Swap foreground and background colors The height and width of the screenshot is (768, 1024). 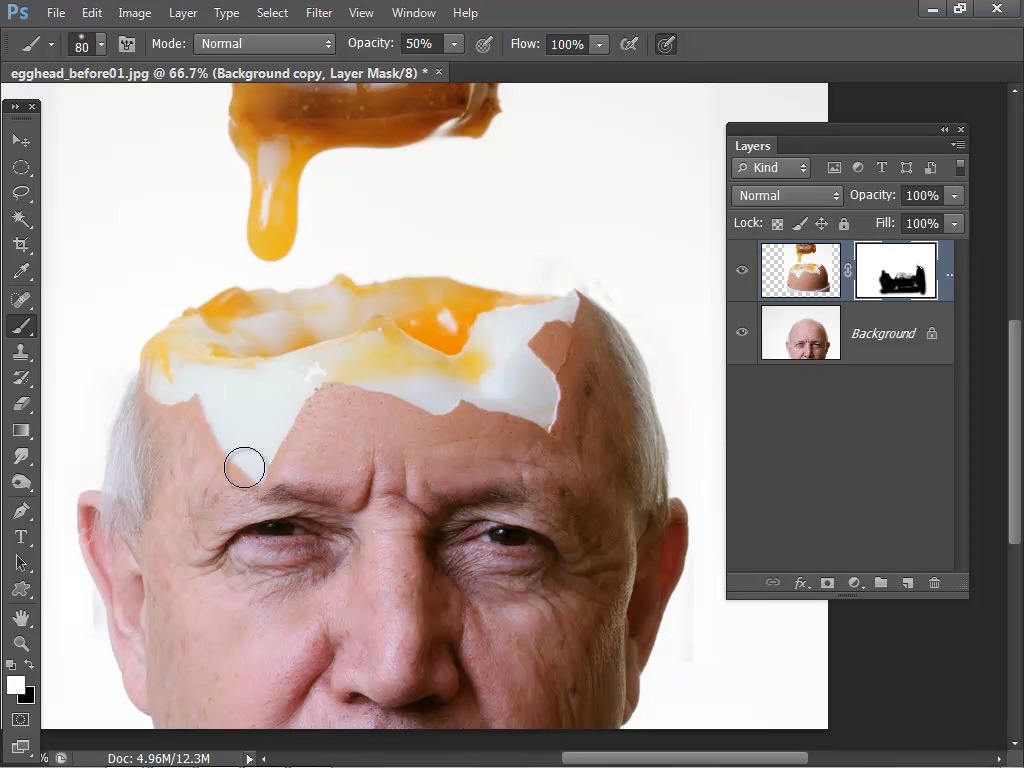(29, 664)
